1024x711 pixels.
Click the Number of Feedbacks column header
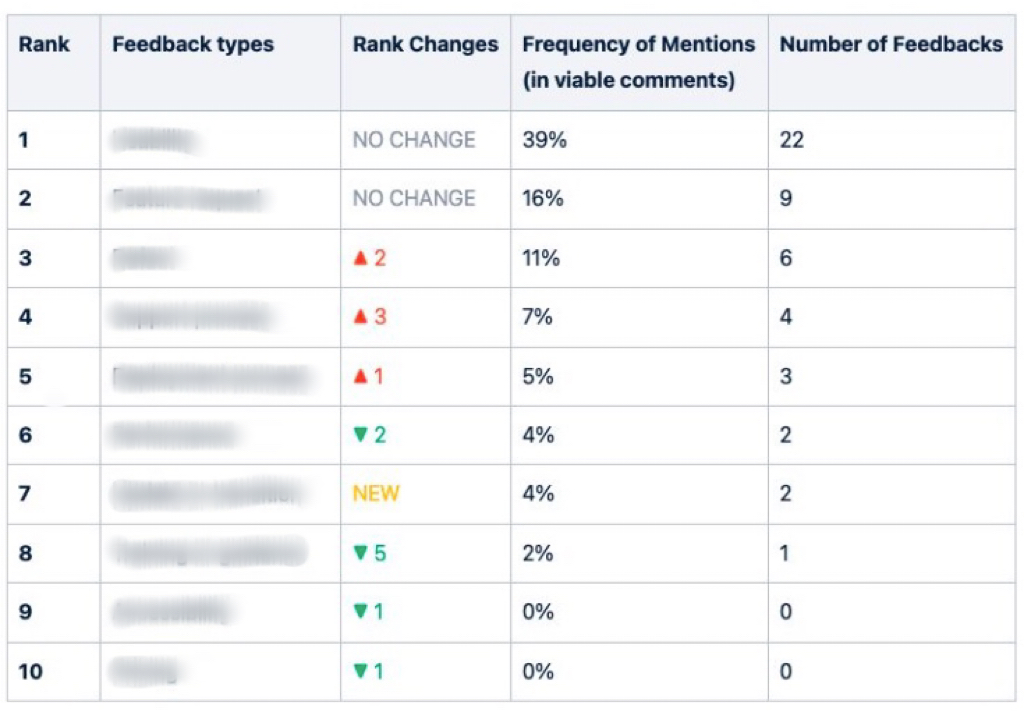(x=891, y=45)
